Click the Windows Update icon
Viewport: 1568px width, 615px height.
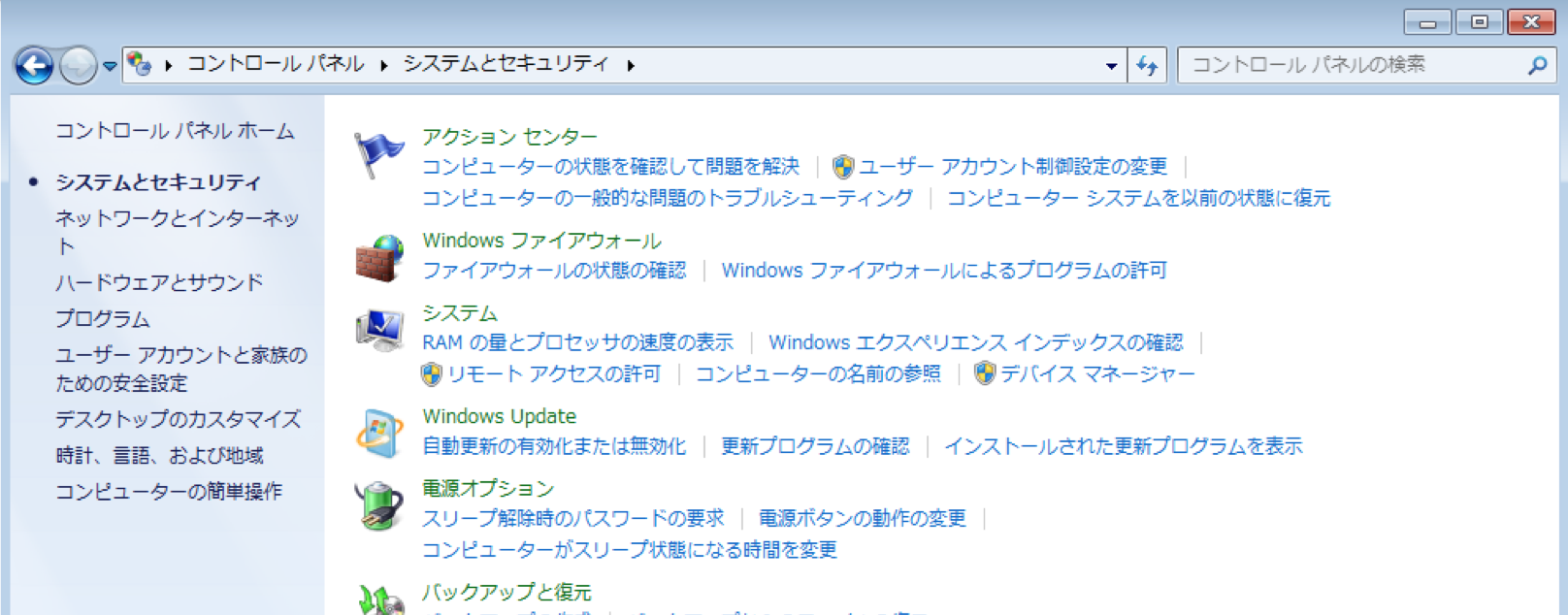378,433
